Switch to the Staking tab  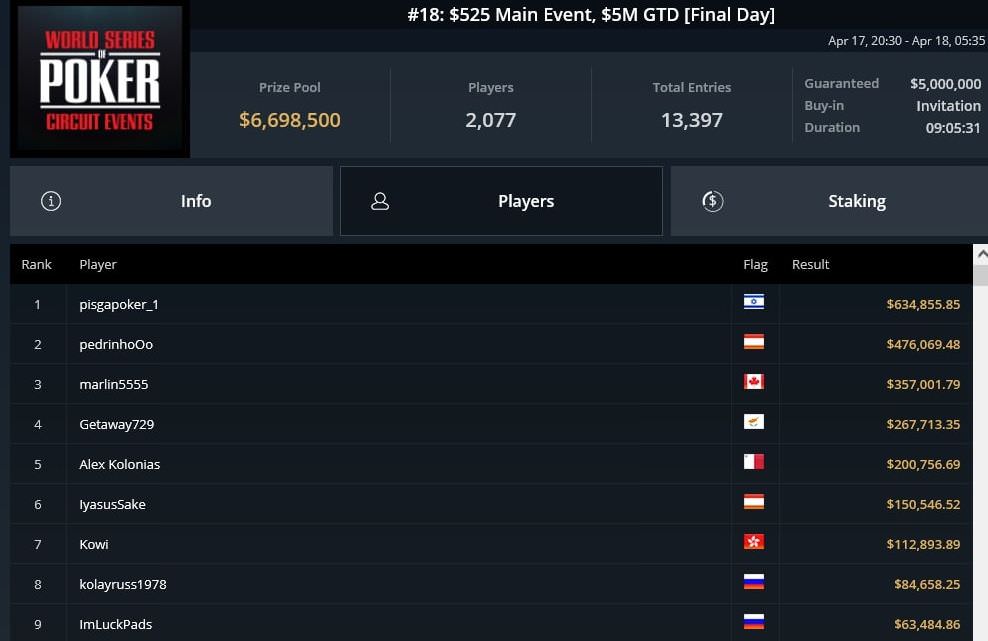829,201
